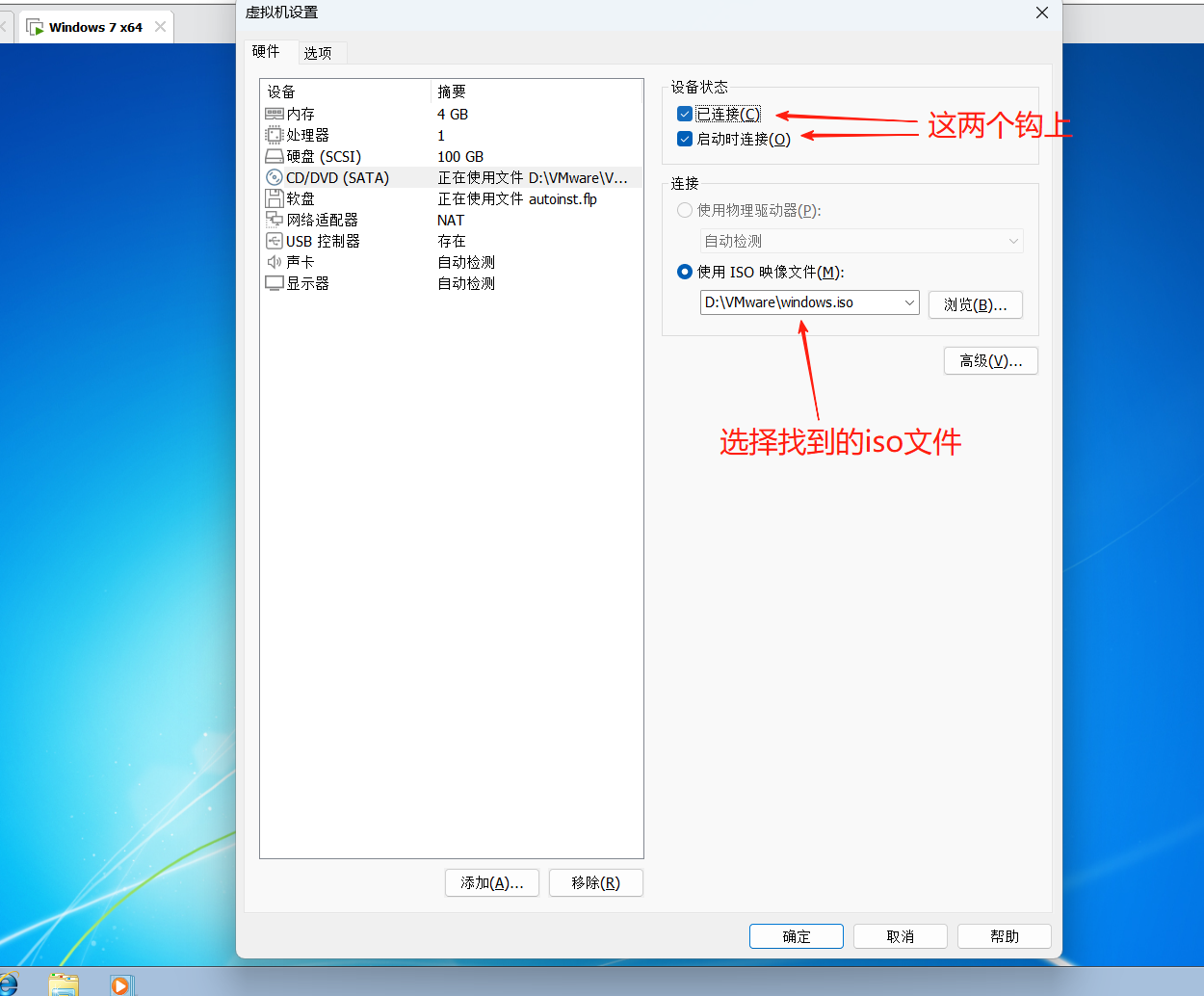This screenshot has height=996, width=1204.
Task: Select the 硬盘 (SCSI) row label
Action: coord(324,156)
